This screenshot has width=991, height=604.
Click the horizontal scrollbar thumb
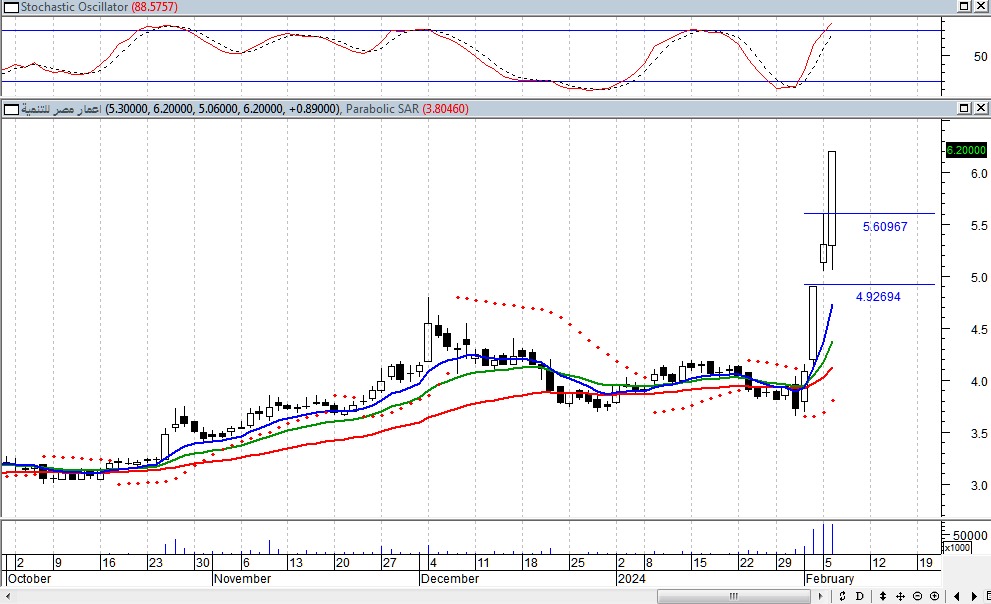click(735, 596)
